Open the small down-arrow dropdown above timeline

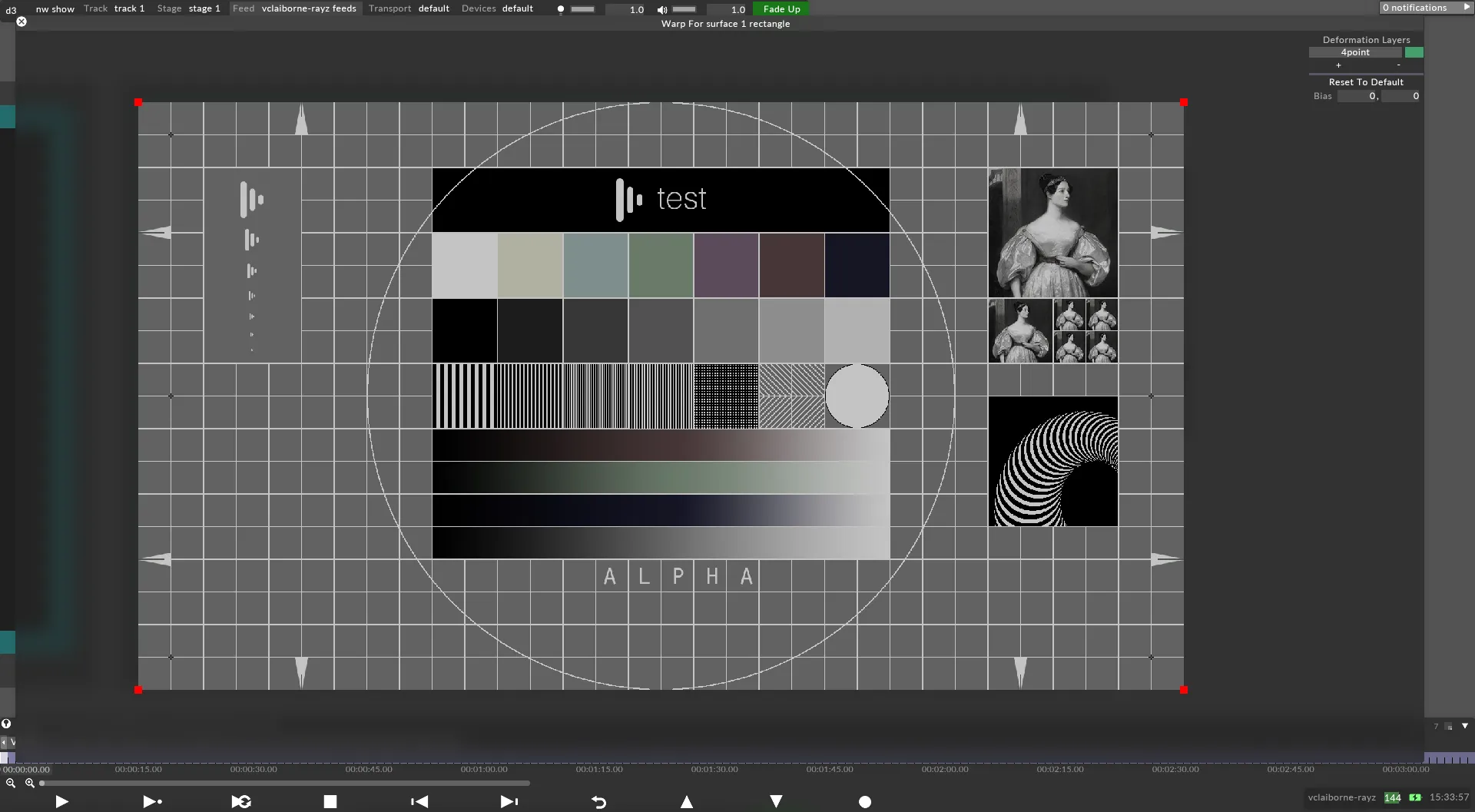1465,726
